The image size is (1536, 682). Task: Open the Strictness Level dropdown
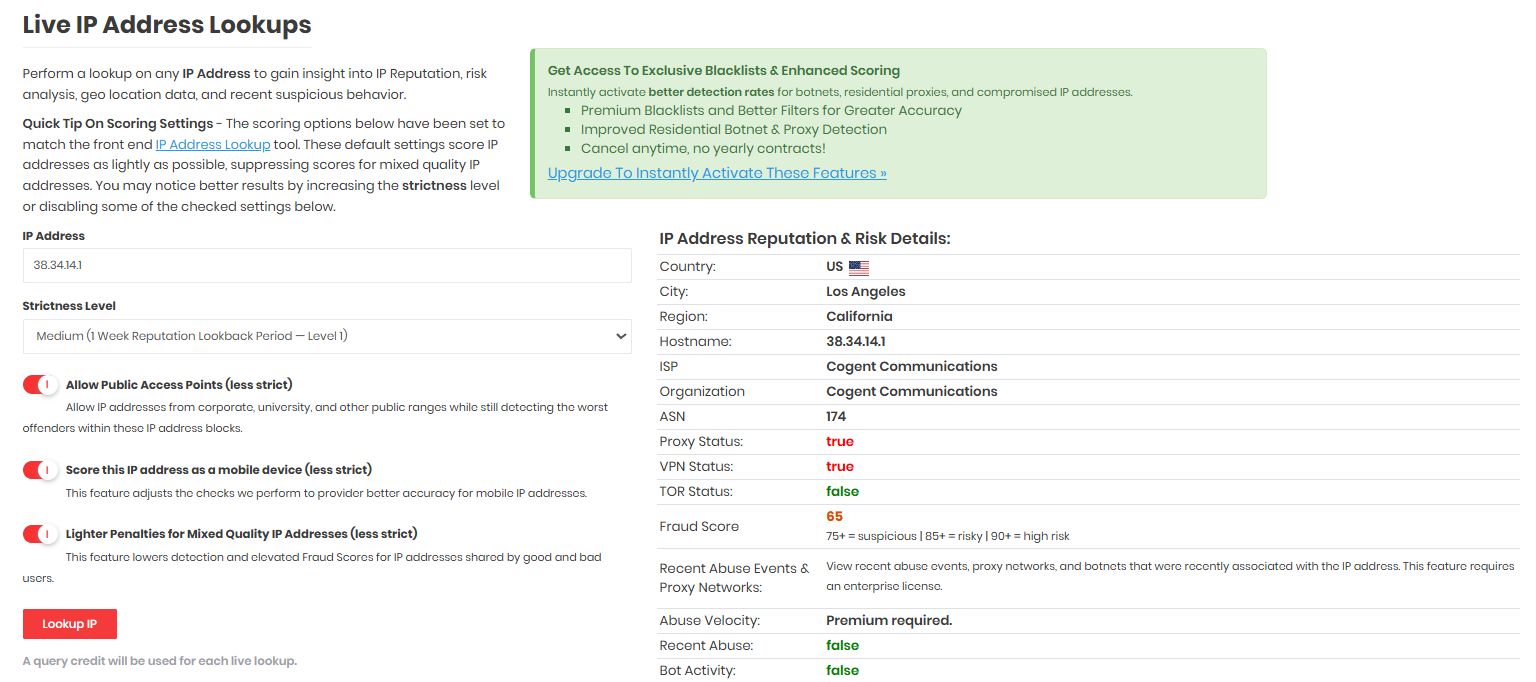point(327,336)
